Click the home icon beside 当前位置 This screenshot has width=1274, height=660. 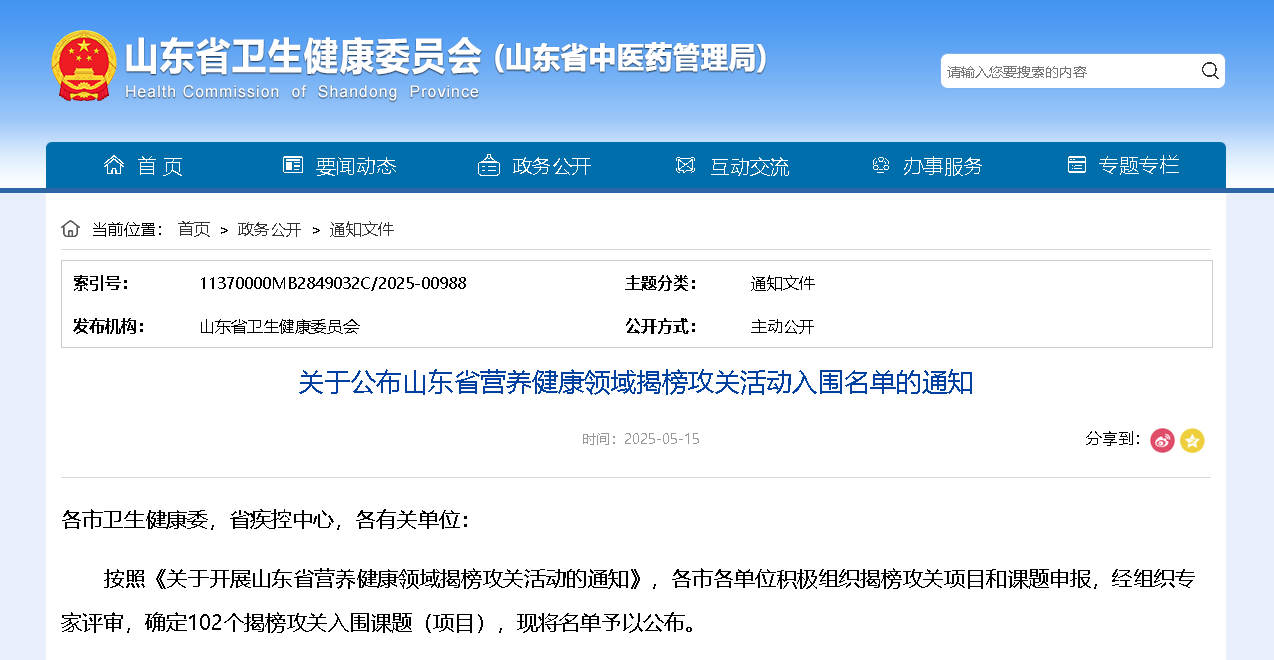coord(70,229)
